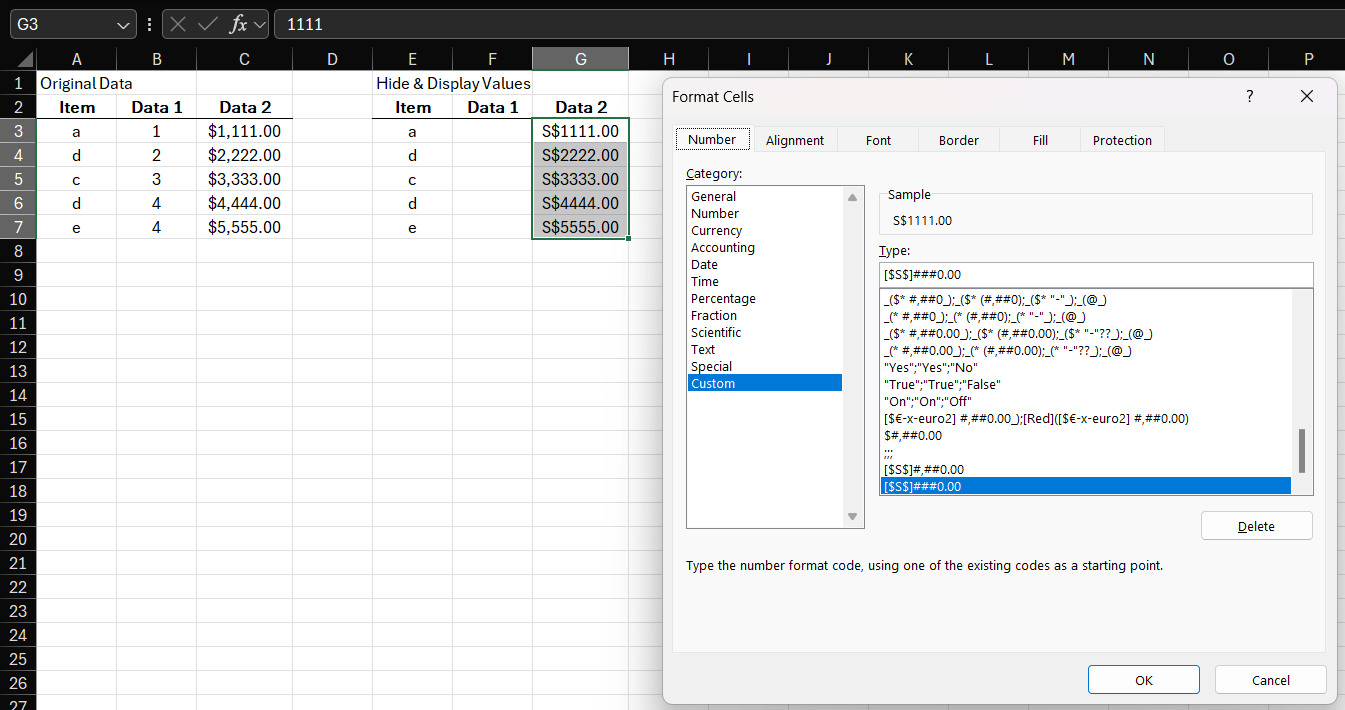This screenshot has width=1345, height=710.
Task: Select the Number category in list
Action: tap(765, 213)
